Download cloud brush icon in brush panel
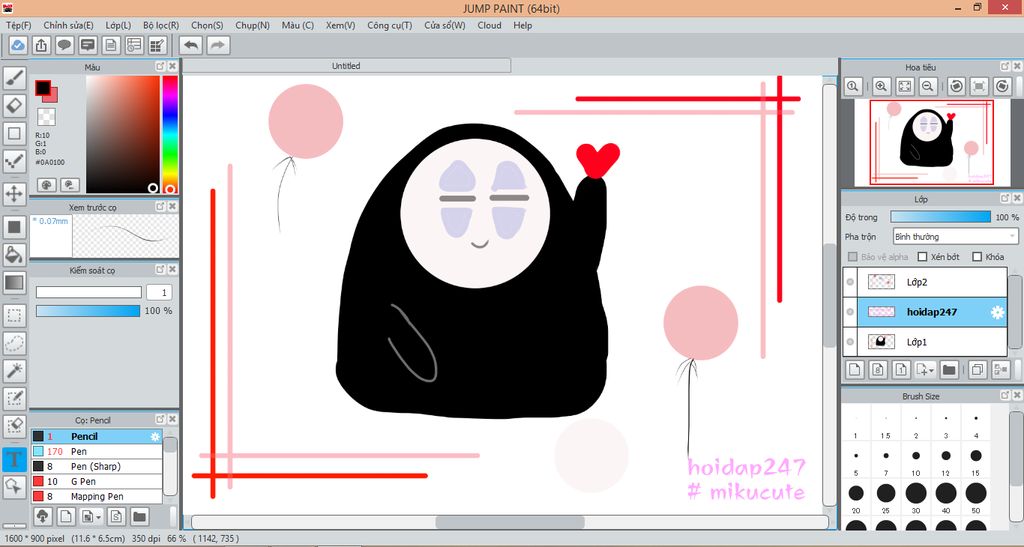The image size is (1024, 547). [x=42, y=517]
